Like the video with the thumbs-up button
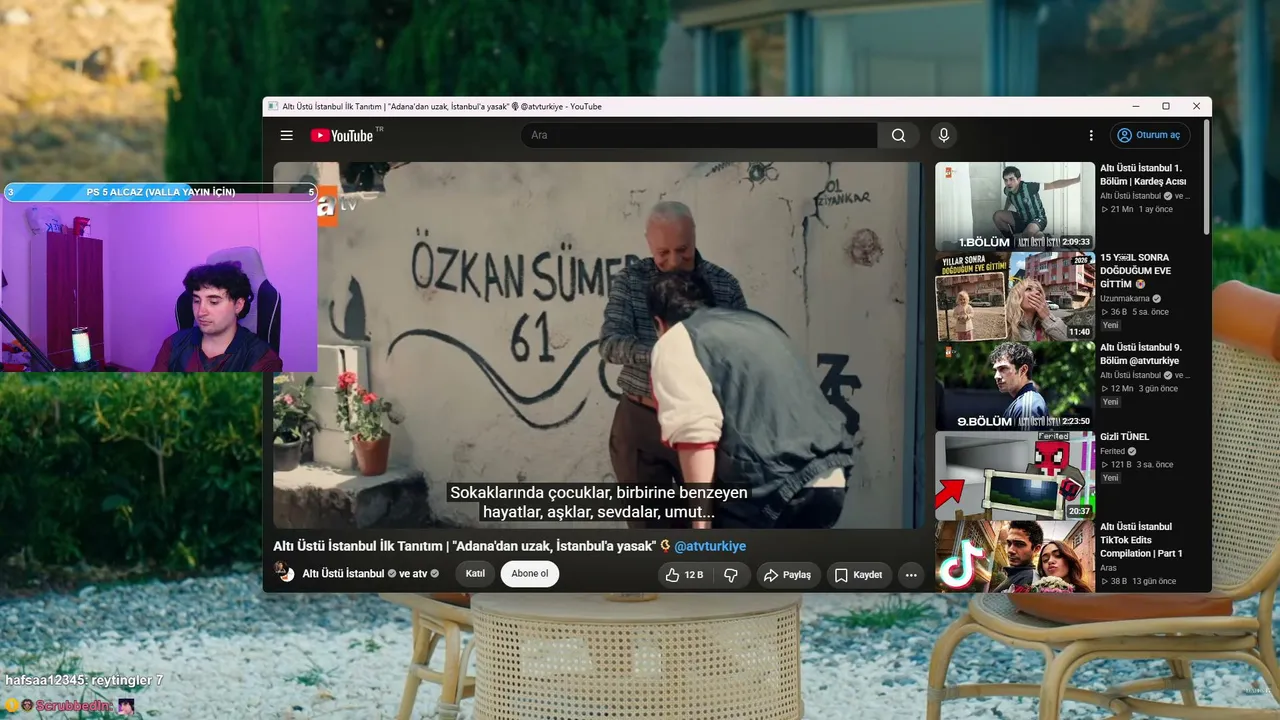 [x=685, y=575]
